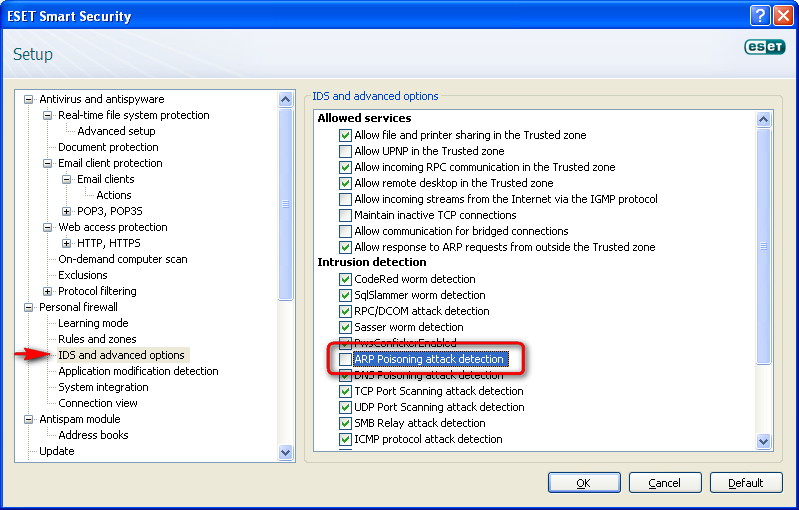Toggle Allow remote desktop in Trusted zone
The height and width of the screenshot is (510, 799).
point(345,183)
